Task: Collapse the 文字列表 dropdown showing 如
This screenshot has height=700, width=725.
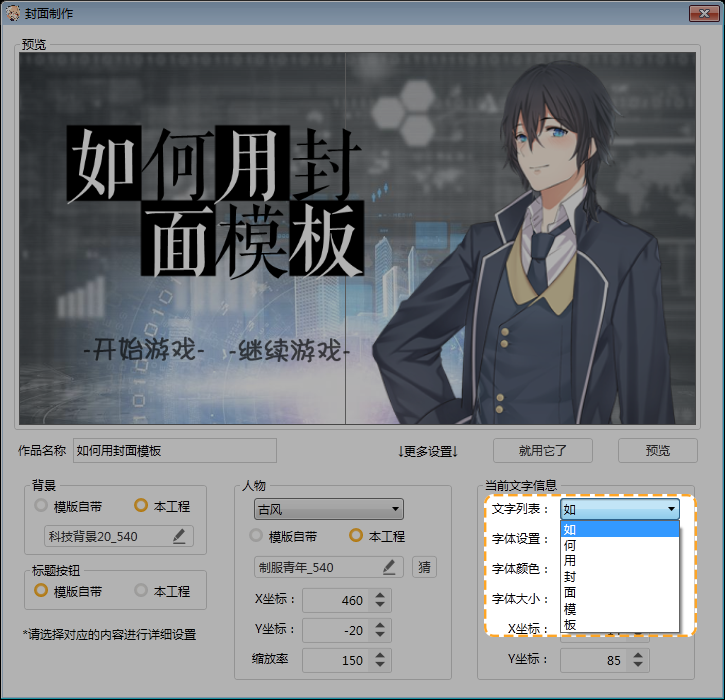Action: (x=671, y=509)
